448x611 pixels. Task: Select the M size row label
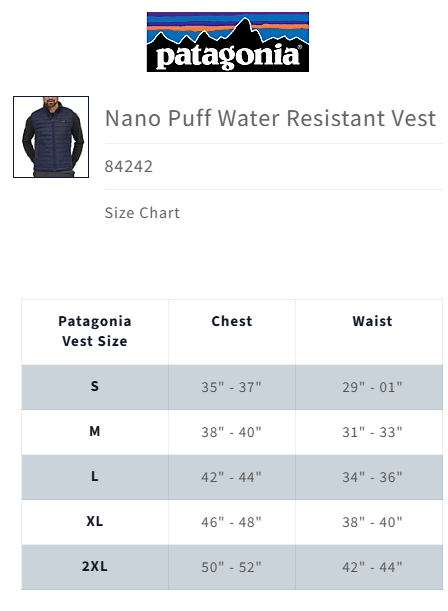[95, 431]
